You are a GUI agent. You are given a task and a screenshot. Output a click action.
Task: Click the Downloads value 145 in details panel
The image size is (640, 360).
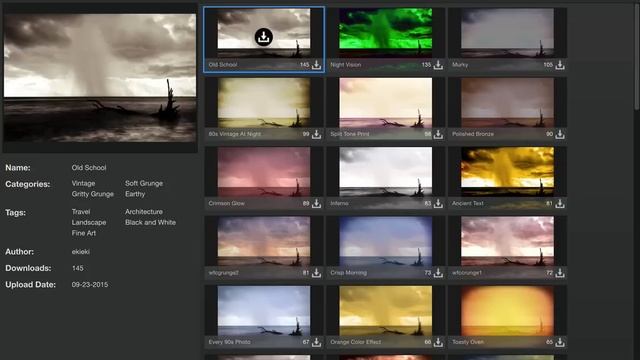pyautogui.click(x=78, y=268)
